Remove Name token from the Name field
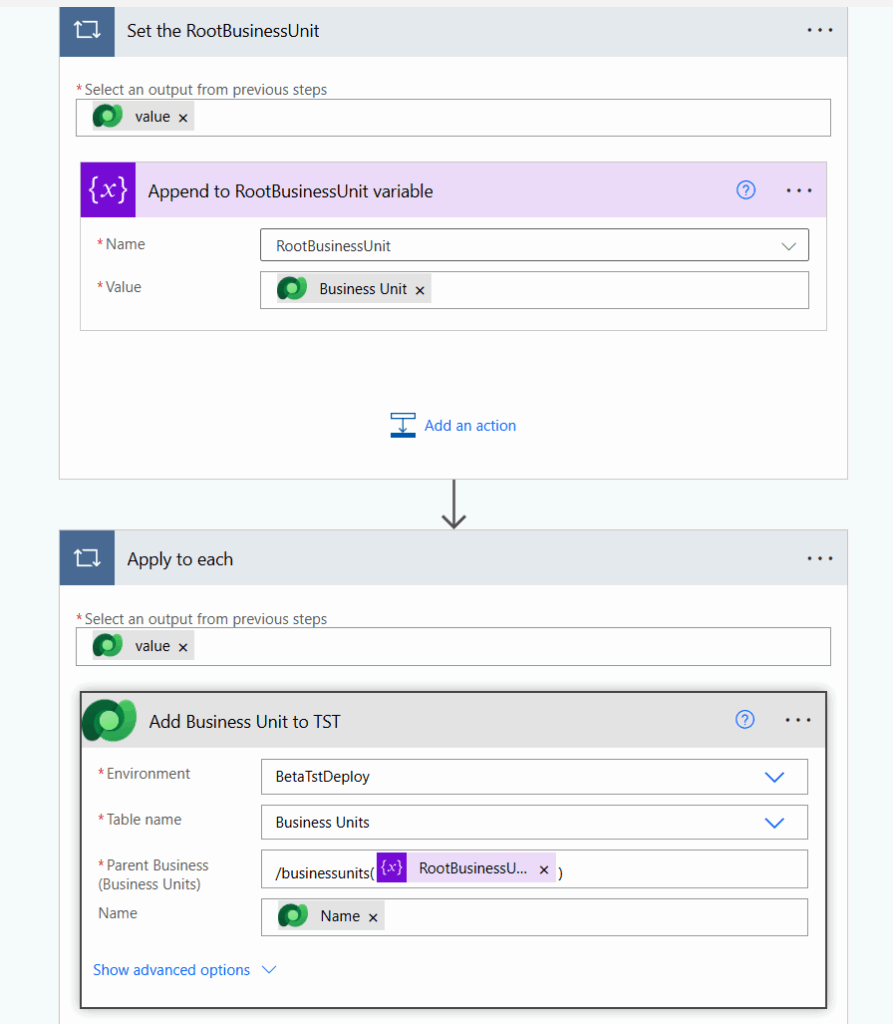The width and height of the screenshot is (893, 1024). 373,917
